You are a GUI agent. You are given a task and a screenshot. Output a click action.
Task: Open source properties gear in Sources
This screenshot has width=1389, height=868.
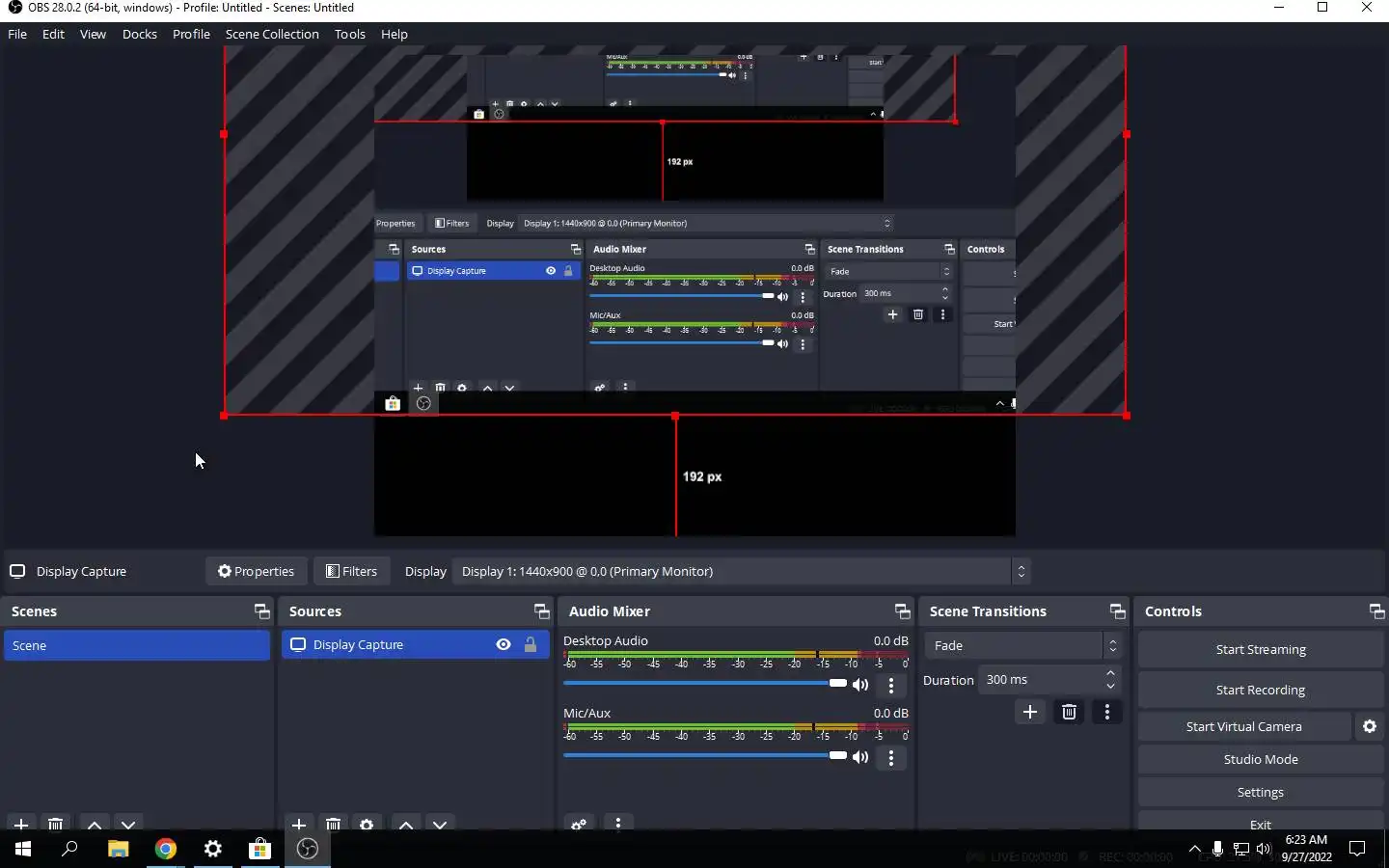367,824
